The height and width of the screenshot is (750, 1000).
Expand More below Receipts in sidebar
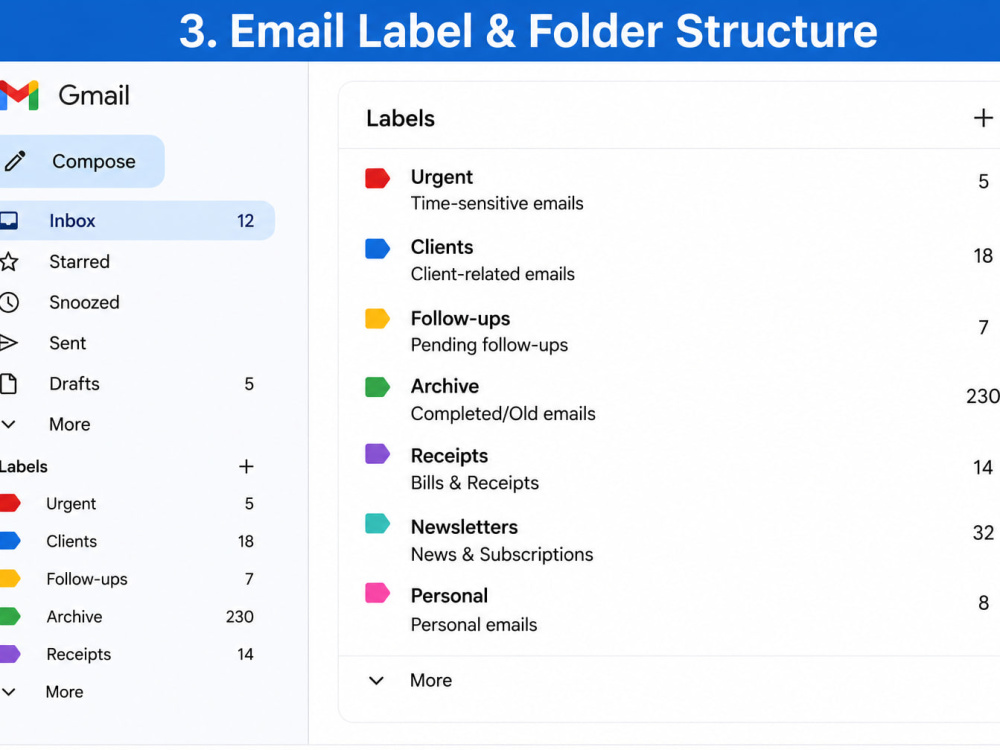pos(42,692)
